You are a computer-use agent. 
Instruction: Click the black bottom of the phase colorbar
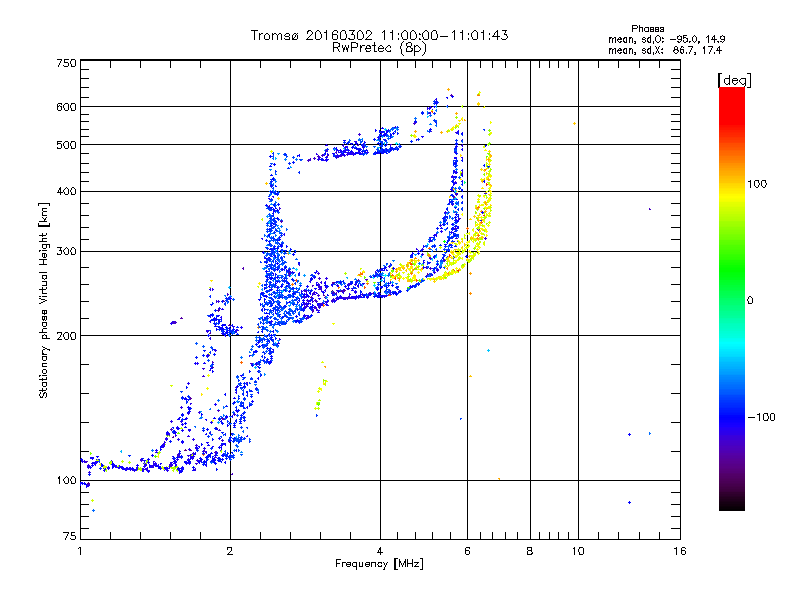tap(732, 503)
